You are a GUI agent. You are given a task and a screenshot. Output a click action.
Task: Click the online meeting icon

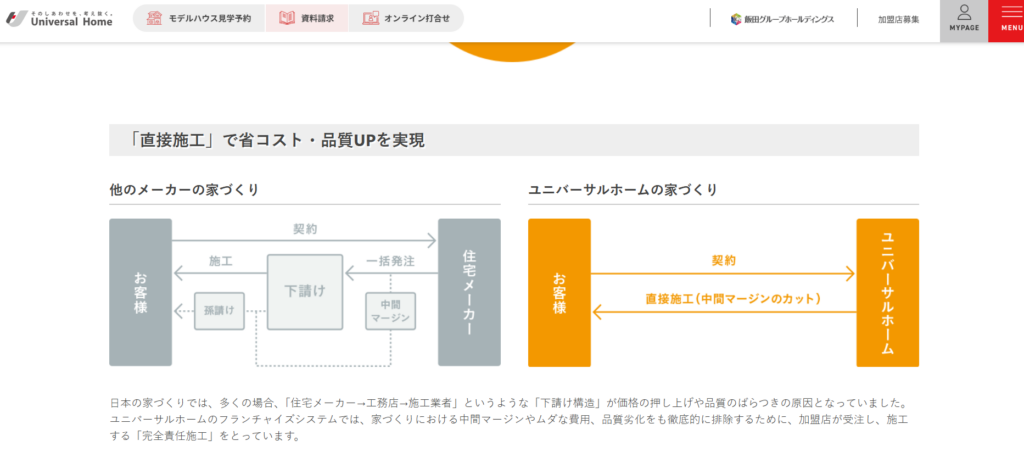(370, 18)
